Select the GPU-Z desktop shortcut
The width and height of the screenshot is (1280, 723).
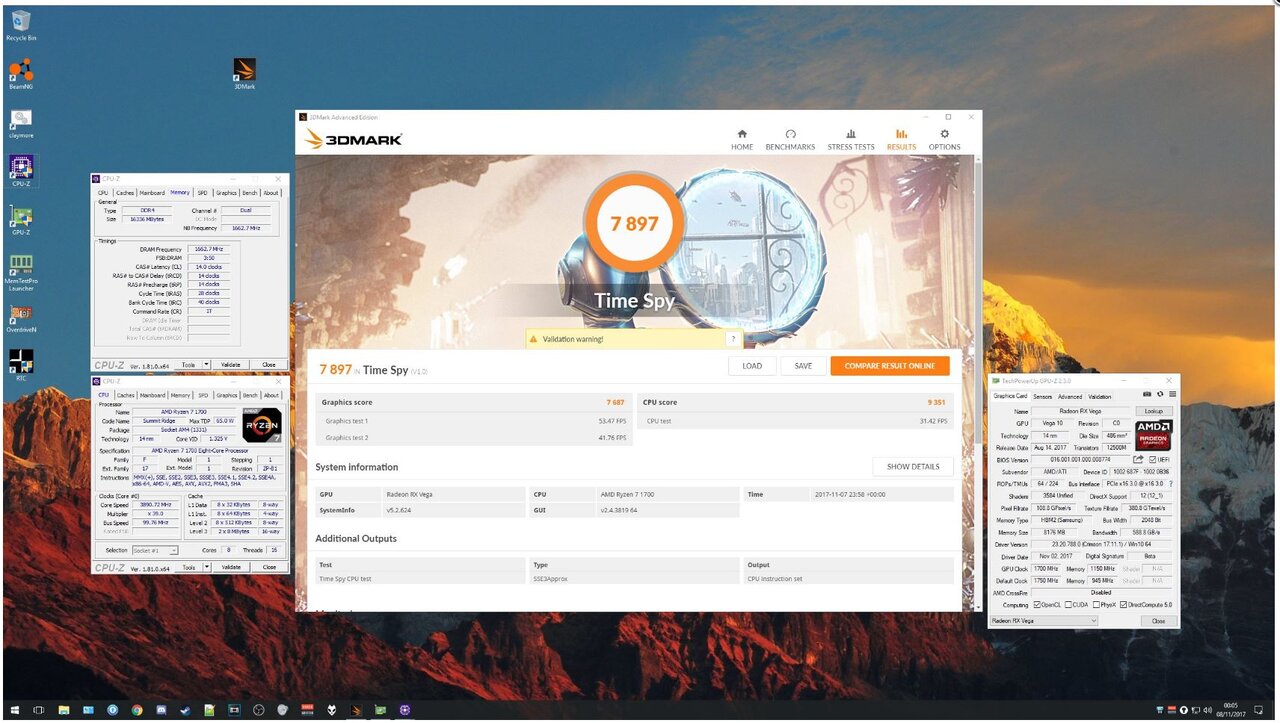click(x=21, y=221)
